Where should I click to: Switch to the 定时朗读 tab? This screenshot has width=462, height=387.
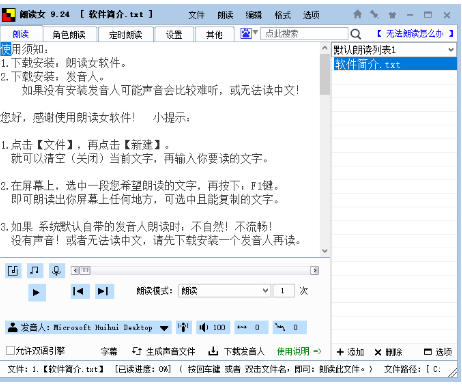[x=126, y=35]
